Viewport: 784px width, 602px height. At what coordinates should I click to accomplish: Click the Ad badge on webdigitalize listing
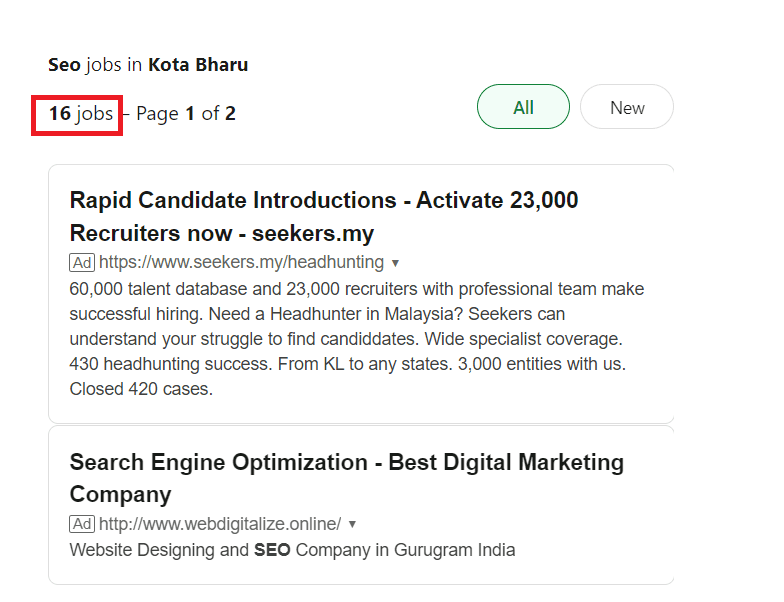[82, 524]
